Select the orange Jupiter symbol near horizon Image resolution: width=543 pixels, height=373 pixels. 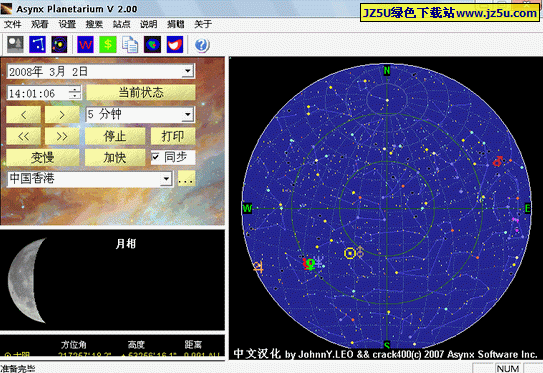tap(258, 267)
